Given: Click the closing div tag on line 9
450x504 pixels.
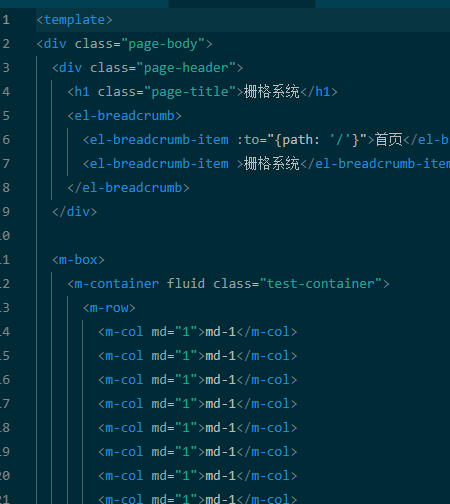Looking at the screenshot, I should pyautogui.click(x=75, y=212).
